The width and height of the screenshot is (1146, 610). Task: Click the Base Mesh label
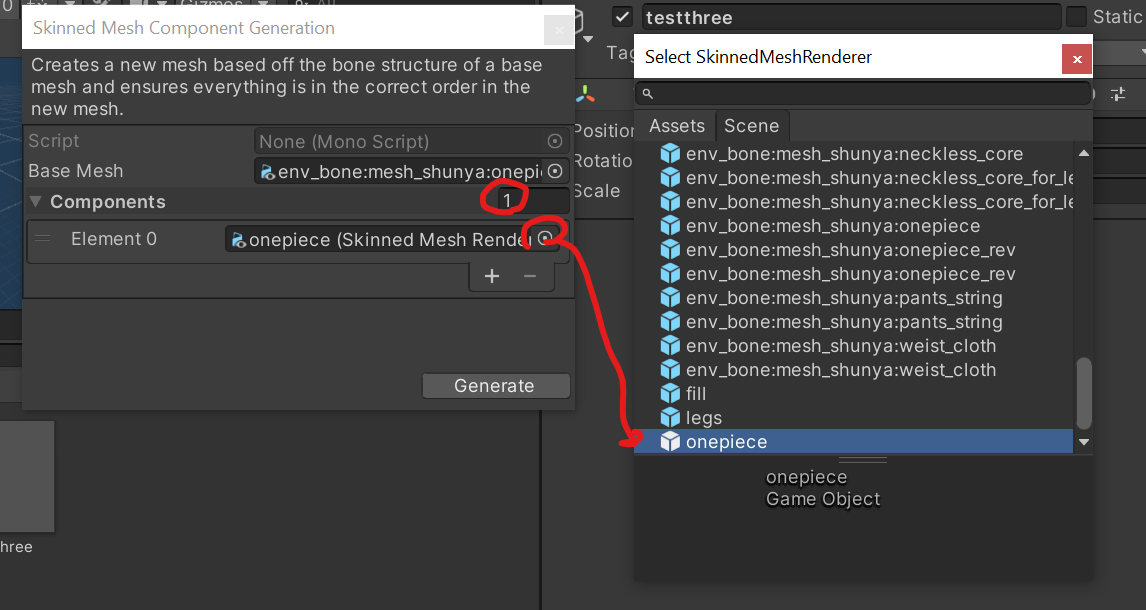point(76,171)
